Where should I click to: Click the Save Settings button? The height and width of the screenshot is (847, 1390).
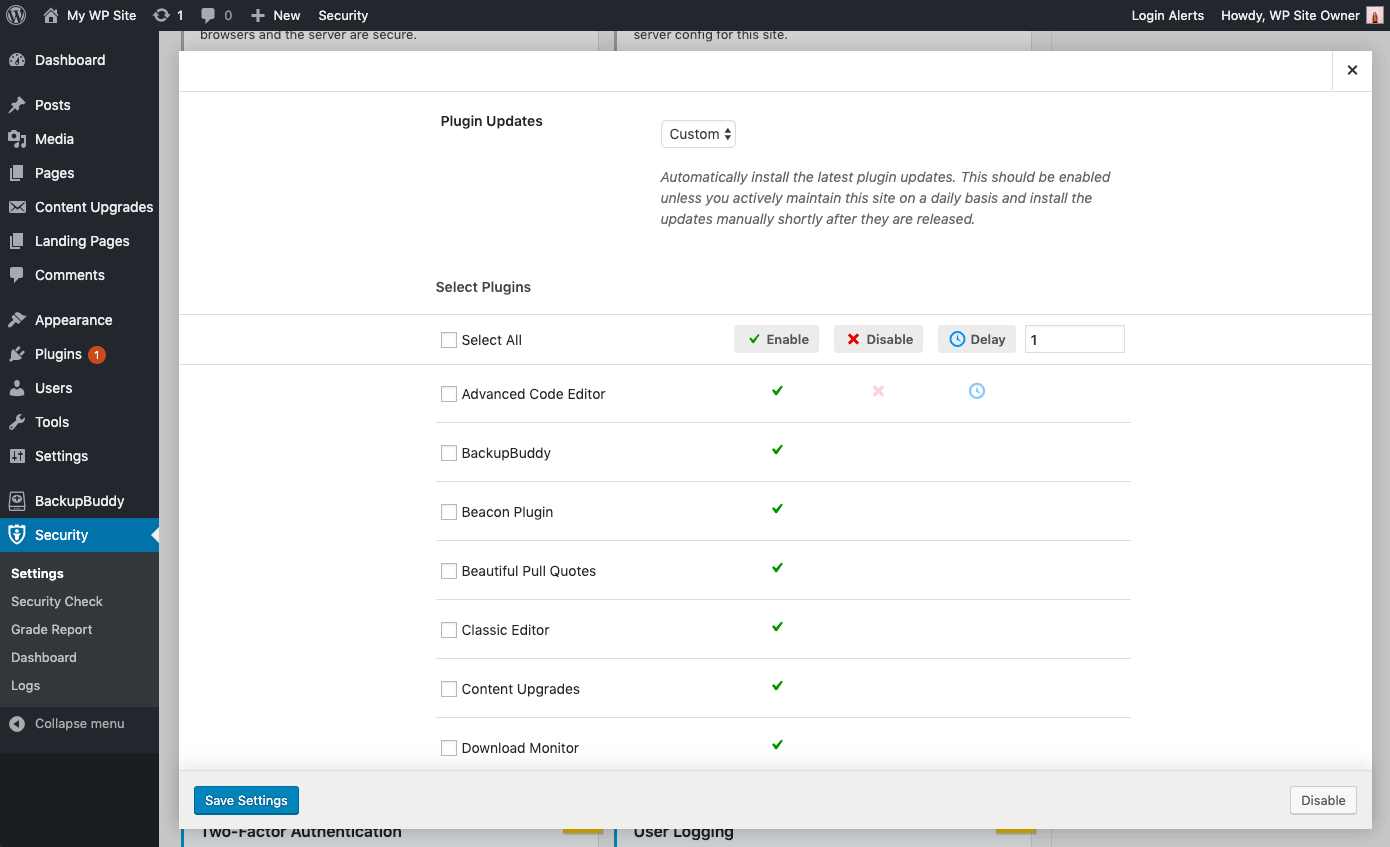246,800
